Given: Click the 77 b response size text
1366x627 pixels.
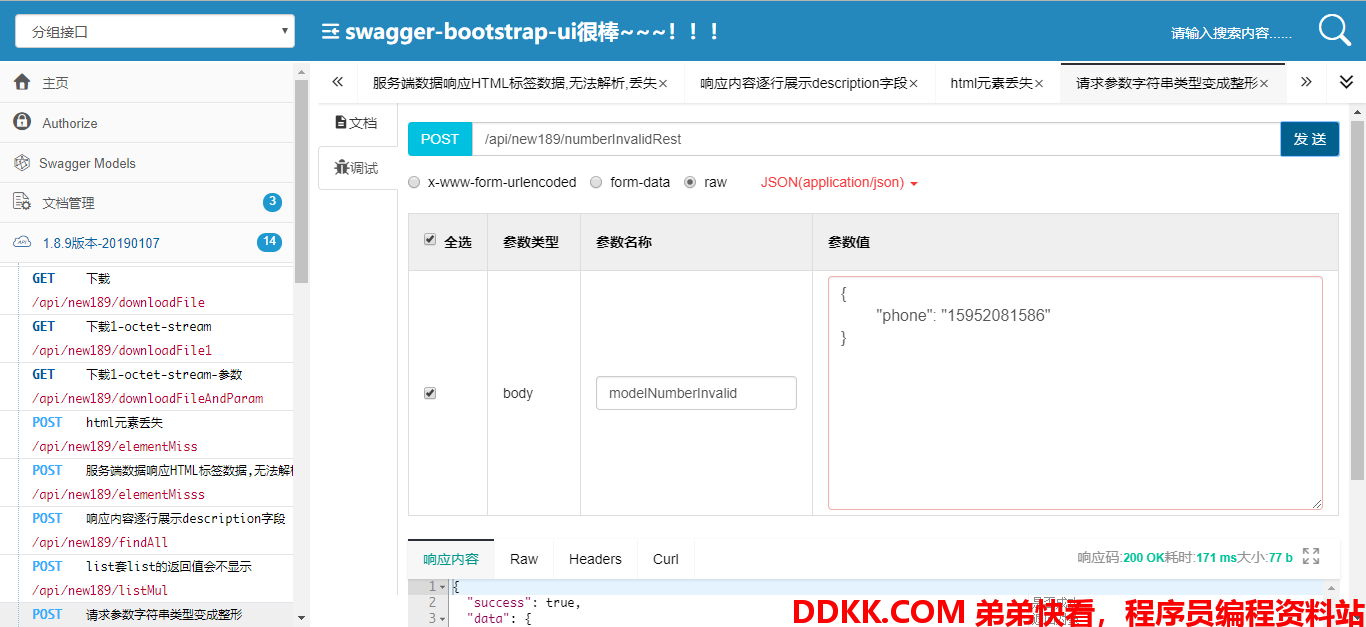Looking at the screenshot, I should [x=1279, y=557].
